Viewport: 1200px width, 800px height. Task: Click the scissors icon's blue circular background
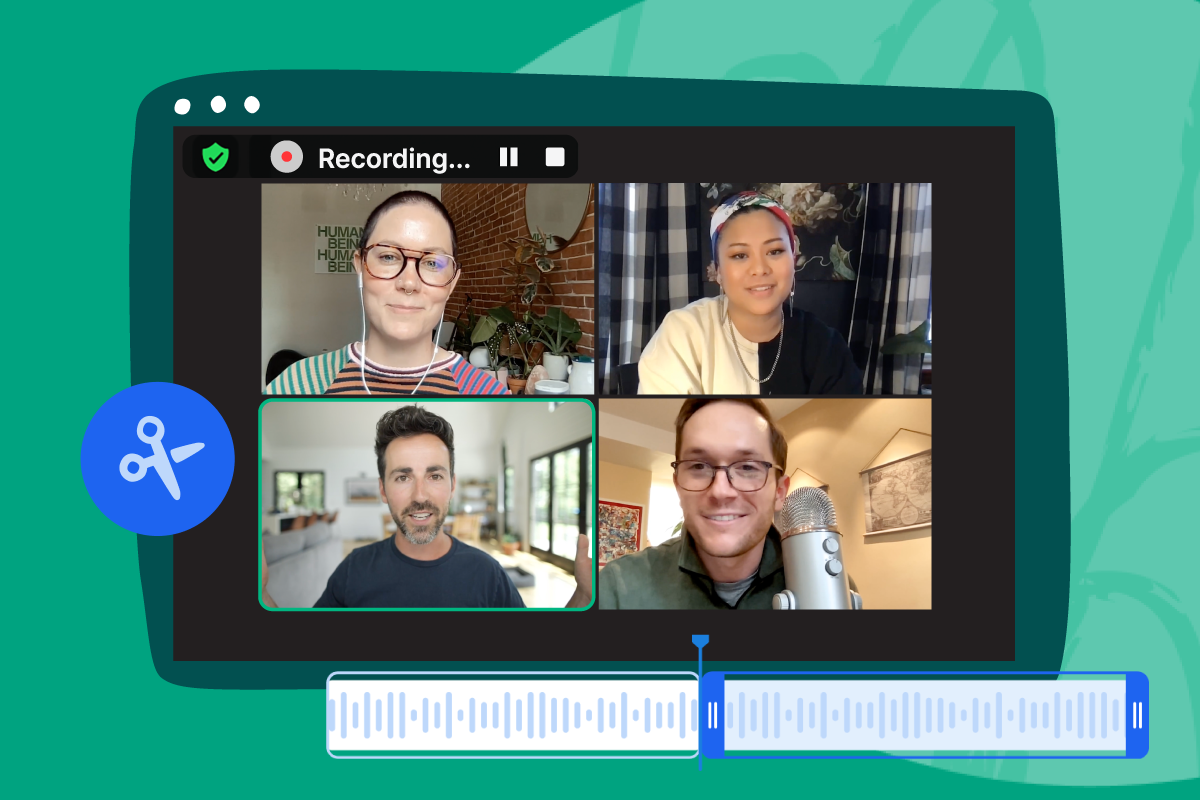tap(157, 457)
